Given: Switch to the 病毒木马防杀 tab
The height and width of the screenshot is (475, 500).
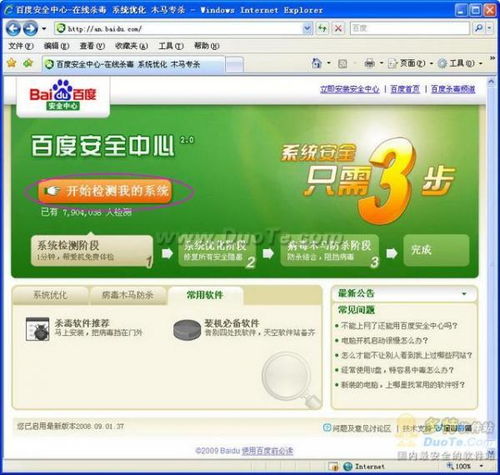Looking at the screenshot, I should pos(128,295).
